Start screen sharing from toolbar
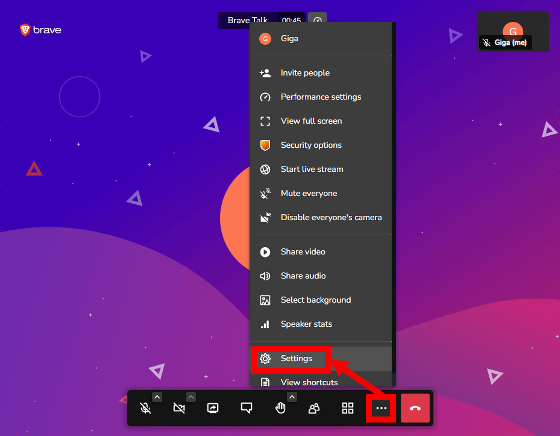 212,408
